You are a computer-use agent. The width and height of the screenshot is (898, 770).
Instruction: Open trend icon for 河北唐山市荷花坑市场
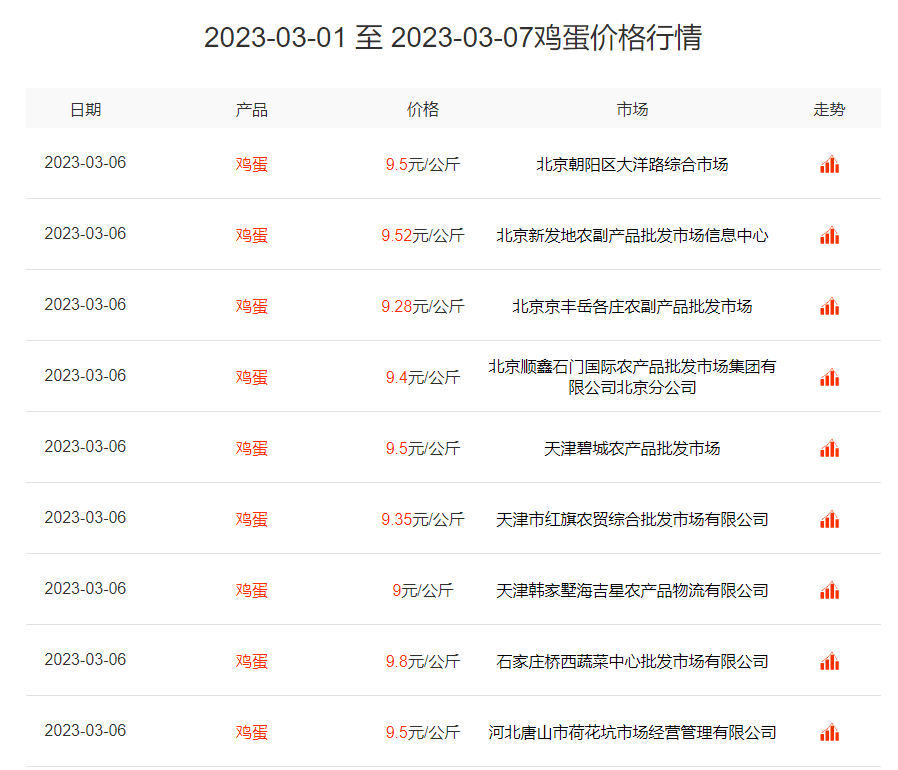tap(829, 733)
